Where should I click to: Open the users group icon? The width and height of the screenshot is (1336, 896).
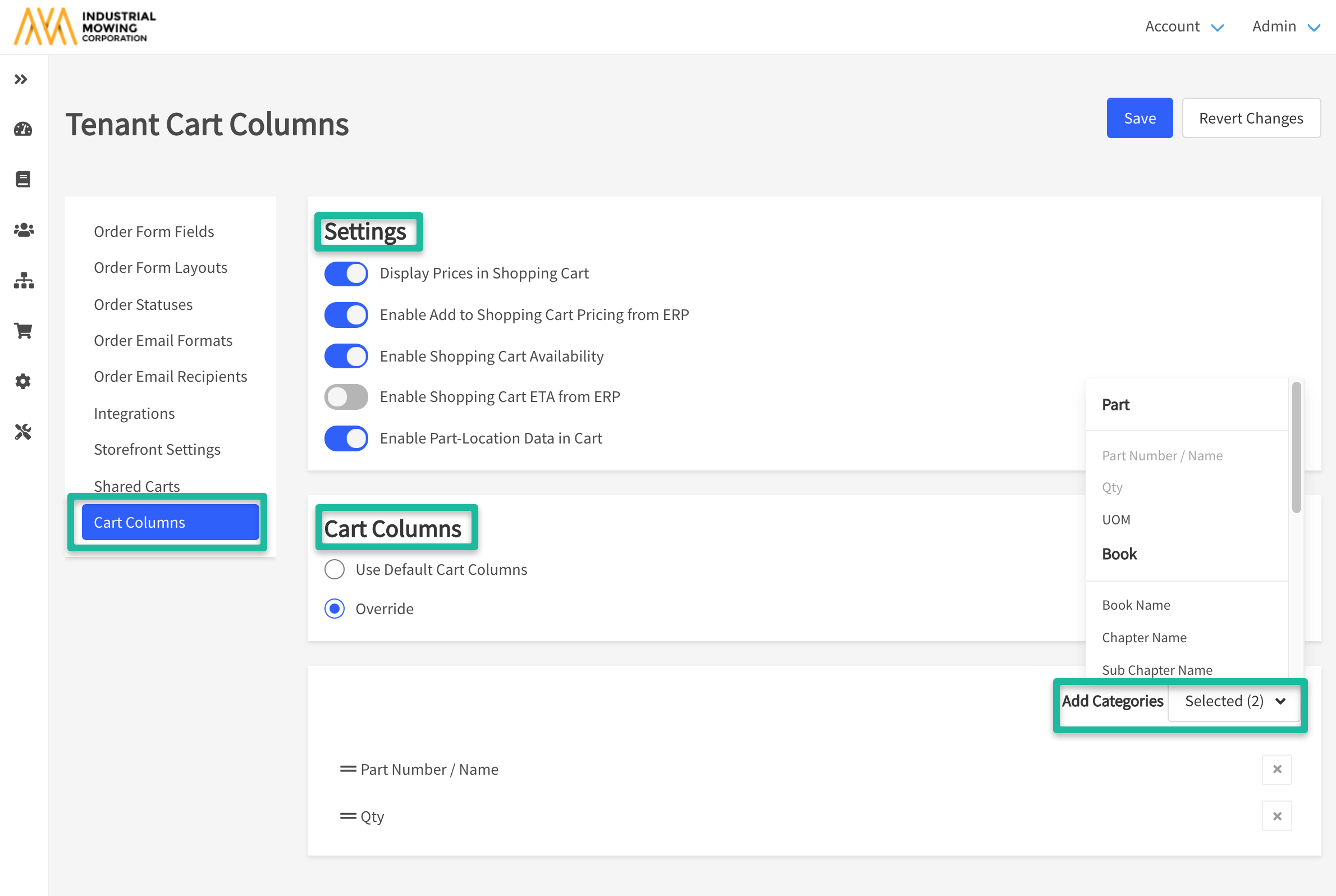pyautogui.click(x=24, y=230)
